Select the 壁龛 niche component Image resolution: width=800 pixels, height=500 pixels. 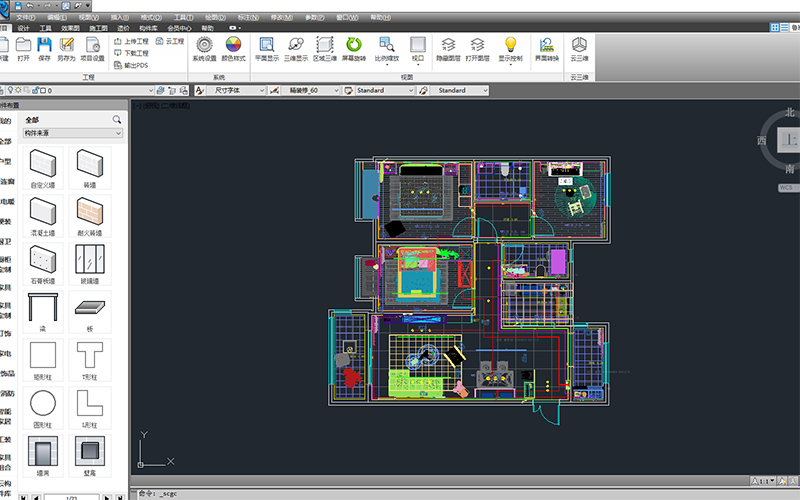pos(90,456)
